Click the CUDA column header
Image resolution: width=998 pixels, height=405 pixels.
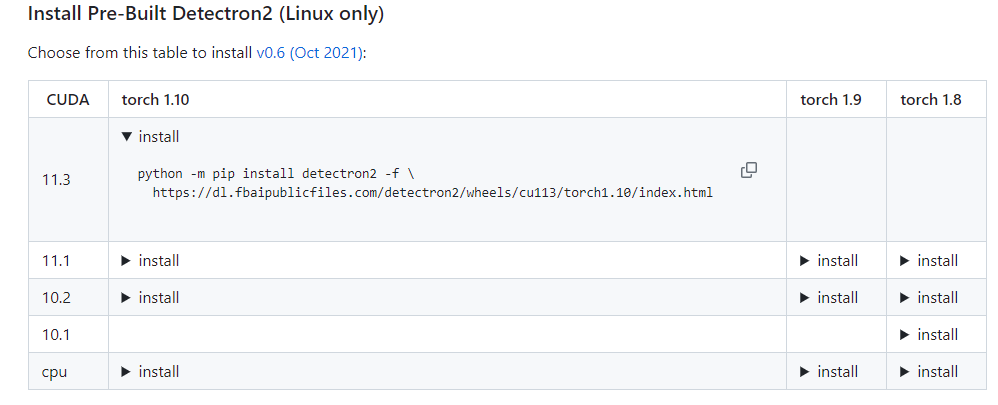click(68, 99)
